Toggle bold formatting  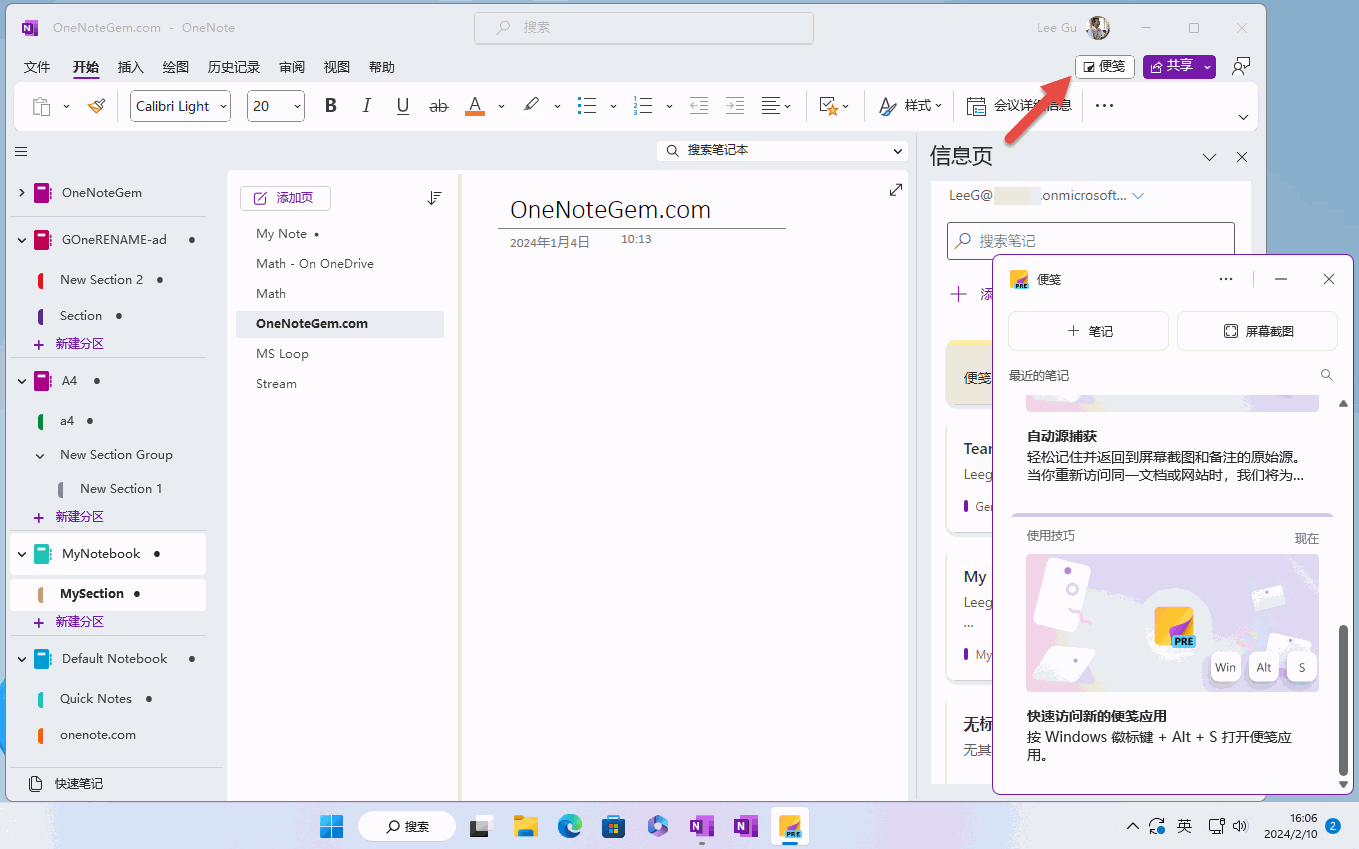331,106
